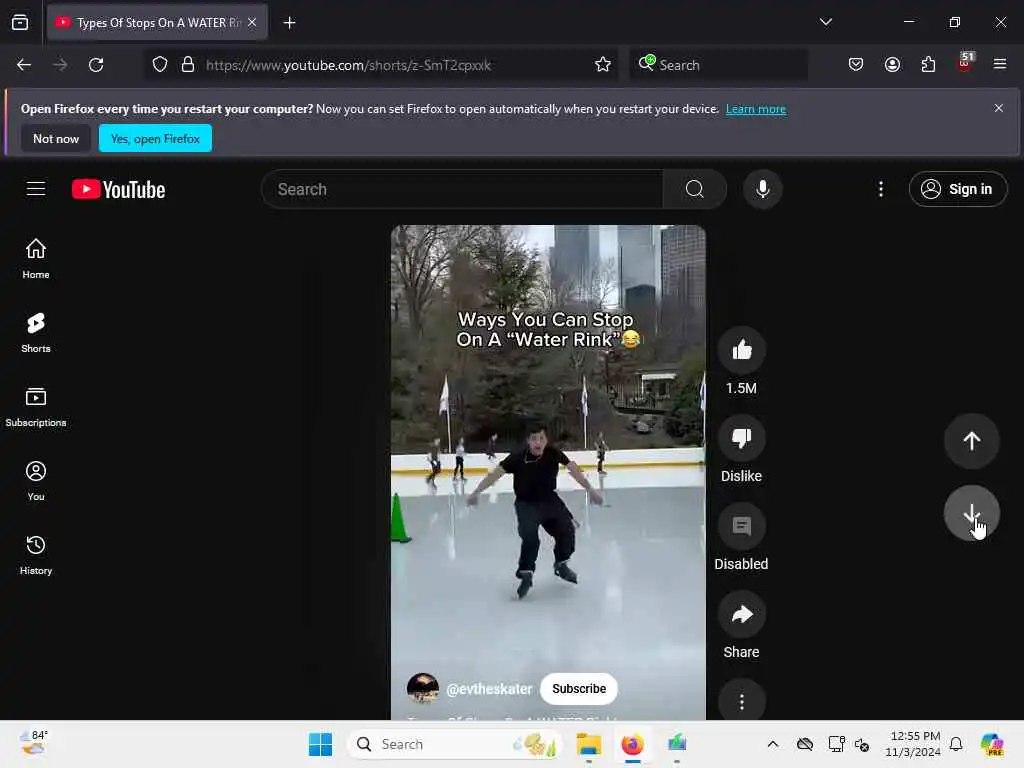Expand the list all tabs chevron
1024x768 pixels.
[825, 22]
